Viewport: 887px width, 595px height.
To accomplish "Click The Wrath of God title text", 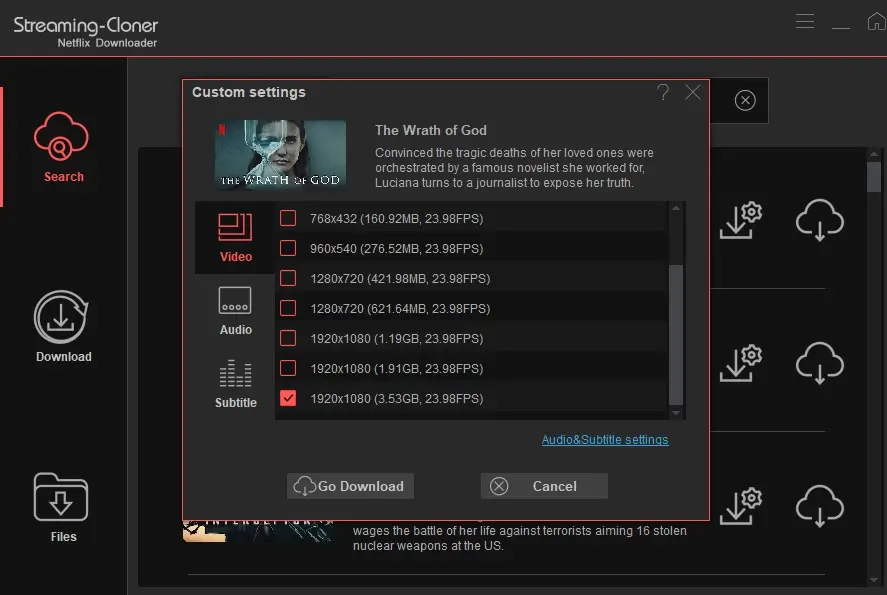I will (430, 130).
